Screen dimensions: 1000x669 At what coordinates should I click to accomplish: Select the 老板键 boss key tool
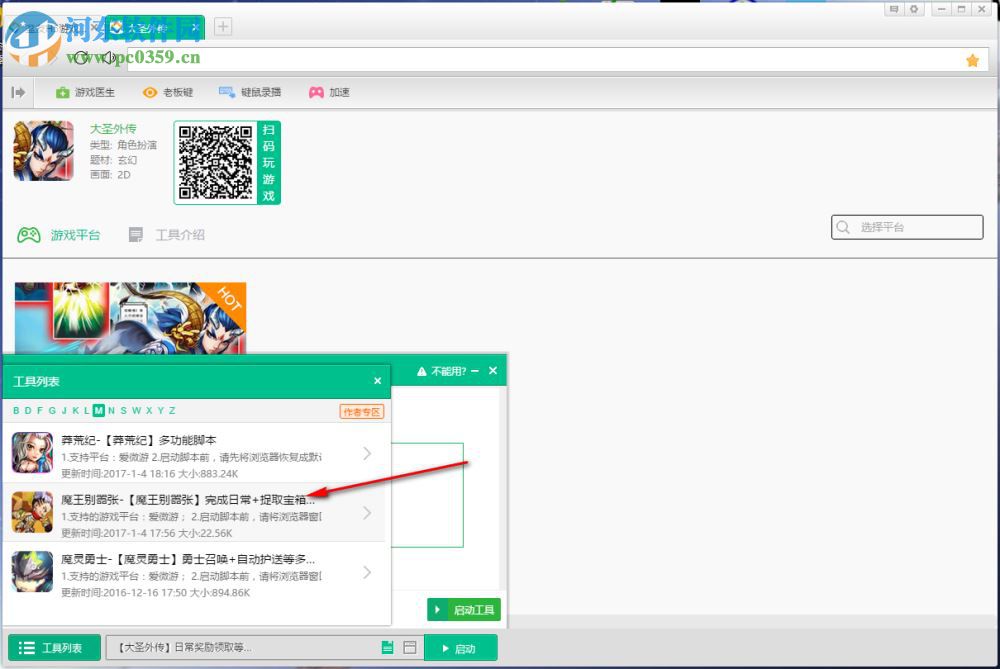tap(168, 91)
